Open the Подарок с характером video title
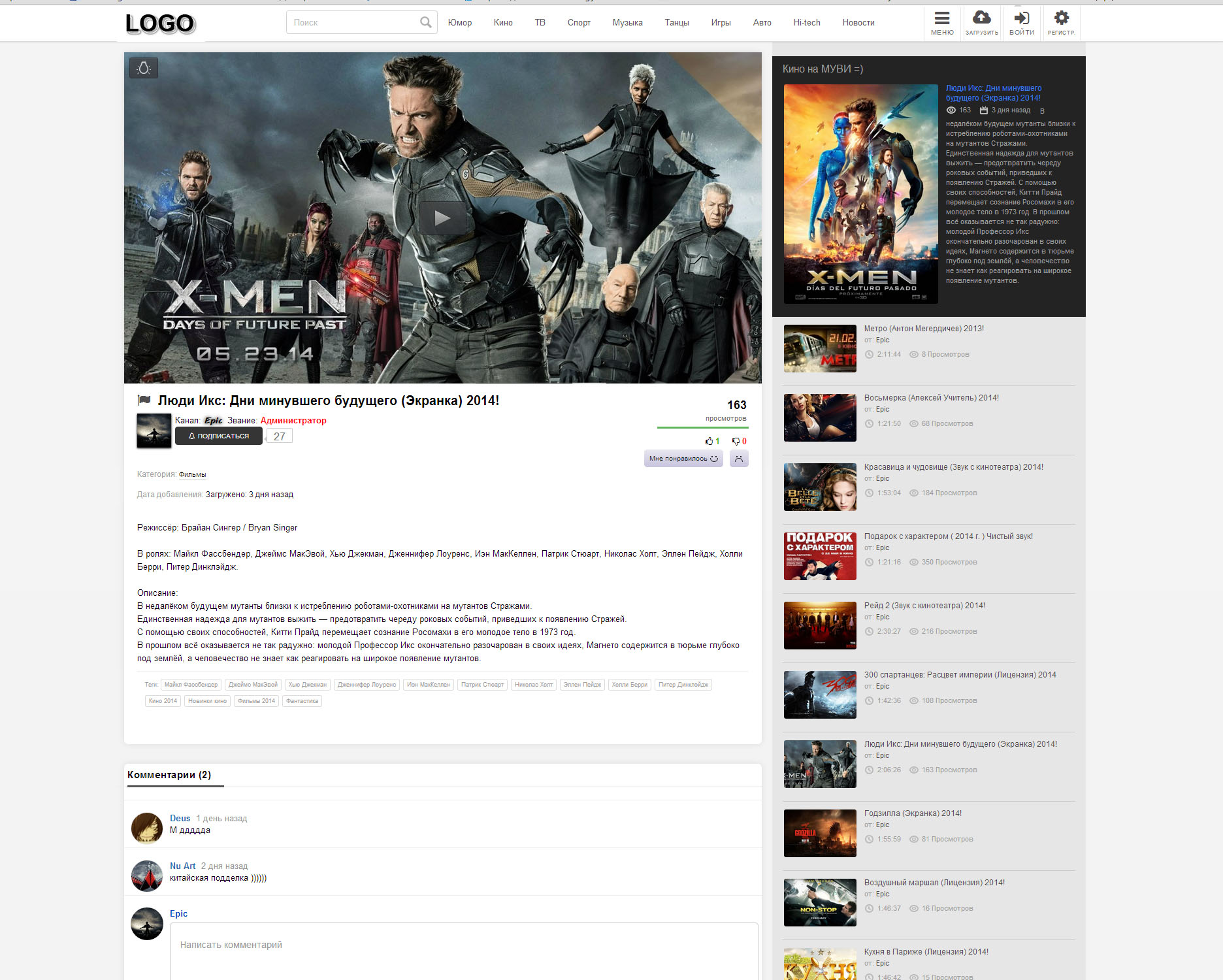This screenshot has width=1223, height=980. coord(949,536)
